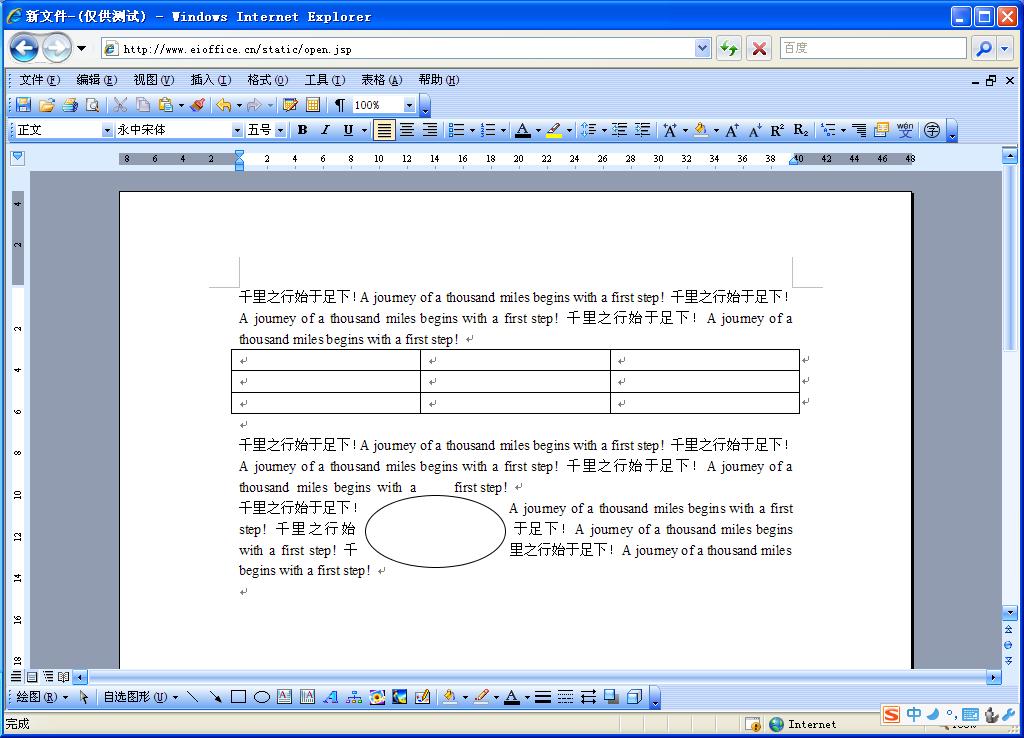The height and width of the screenshot is (738, 1024).
Task: Open the 视图 (View) menu
Action: [153, 80]
